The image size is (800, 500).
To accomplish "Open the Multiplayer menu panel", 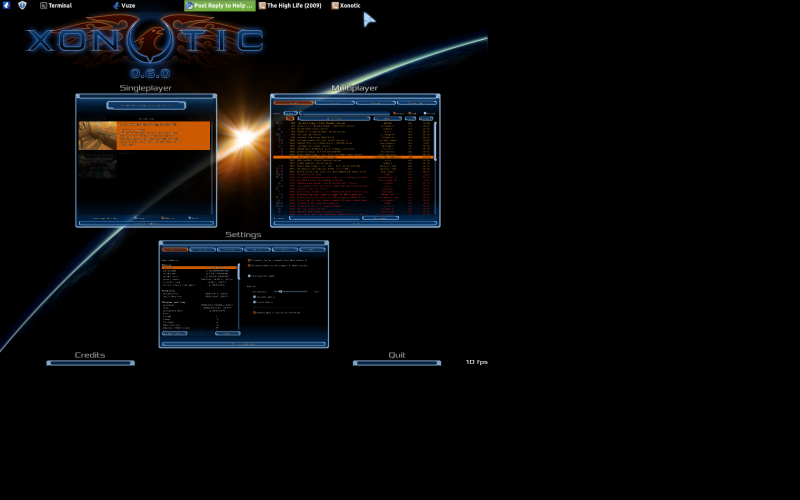I will 355,160.
